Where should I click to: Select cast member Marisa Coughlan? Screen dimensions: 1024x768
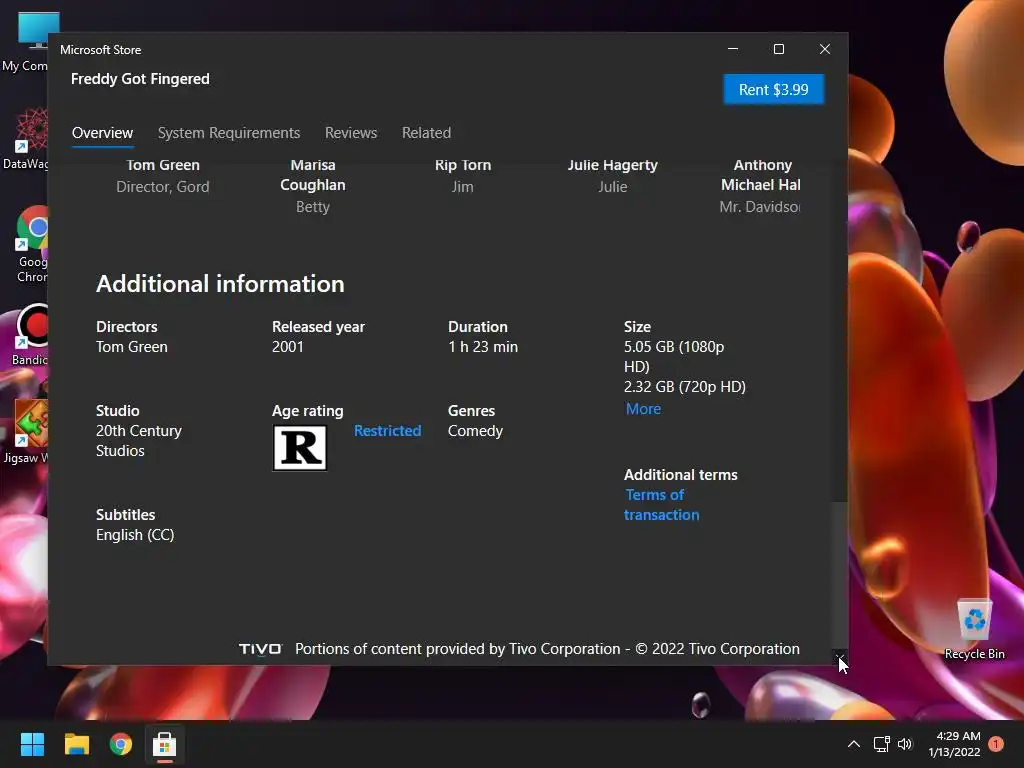(313, 186)
